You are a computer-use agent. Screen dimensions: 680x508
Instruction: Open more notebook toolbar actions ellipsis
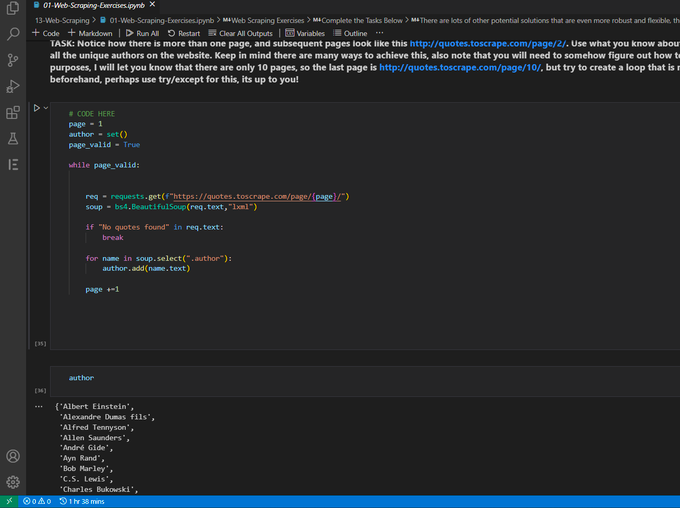click(379, 33)
